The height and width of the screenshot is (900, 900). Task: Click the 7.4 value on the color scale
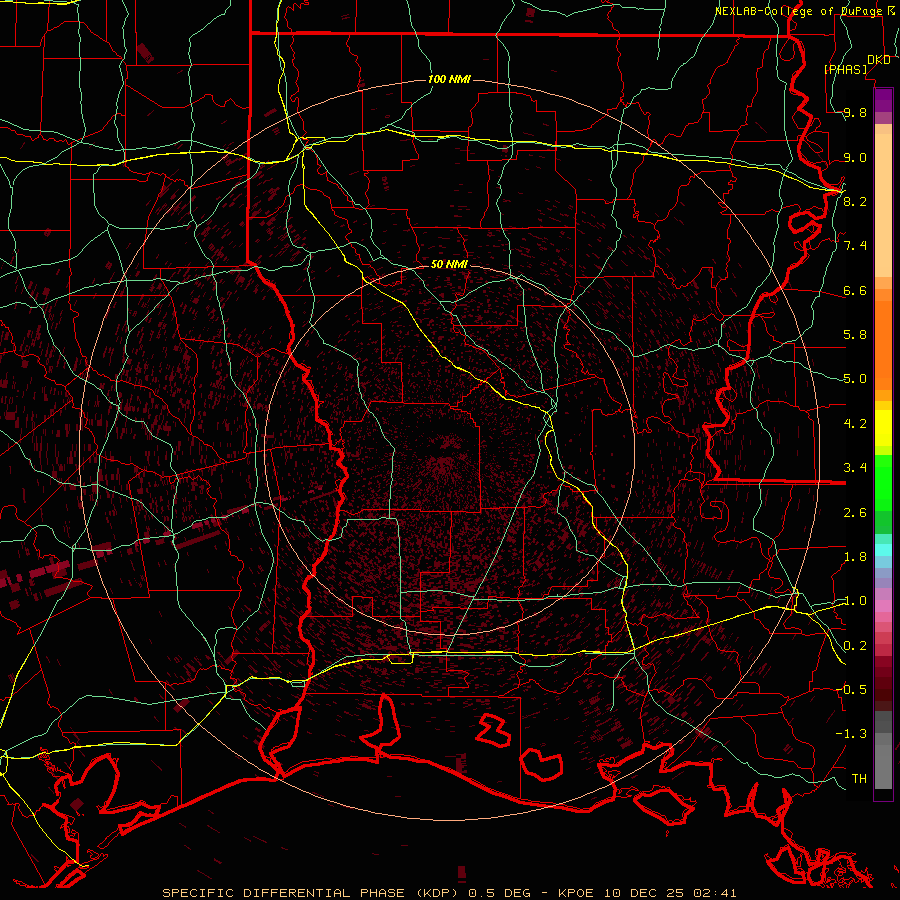coord(855,246)
